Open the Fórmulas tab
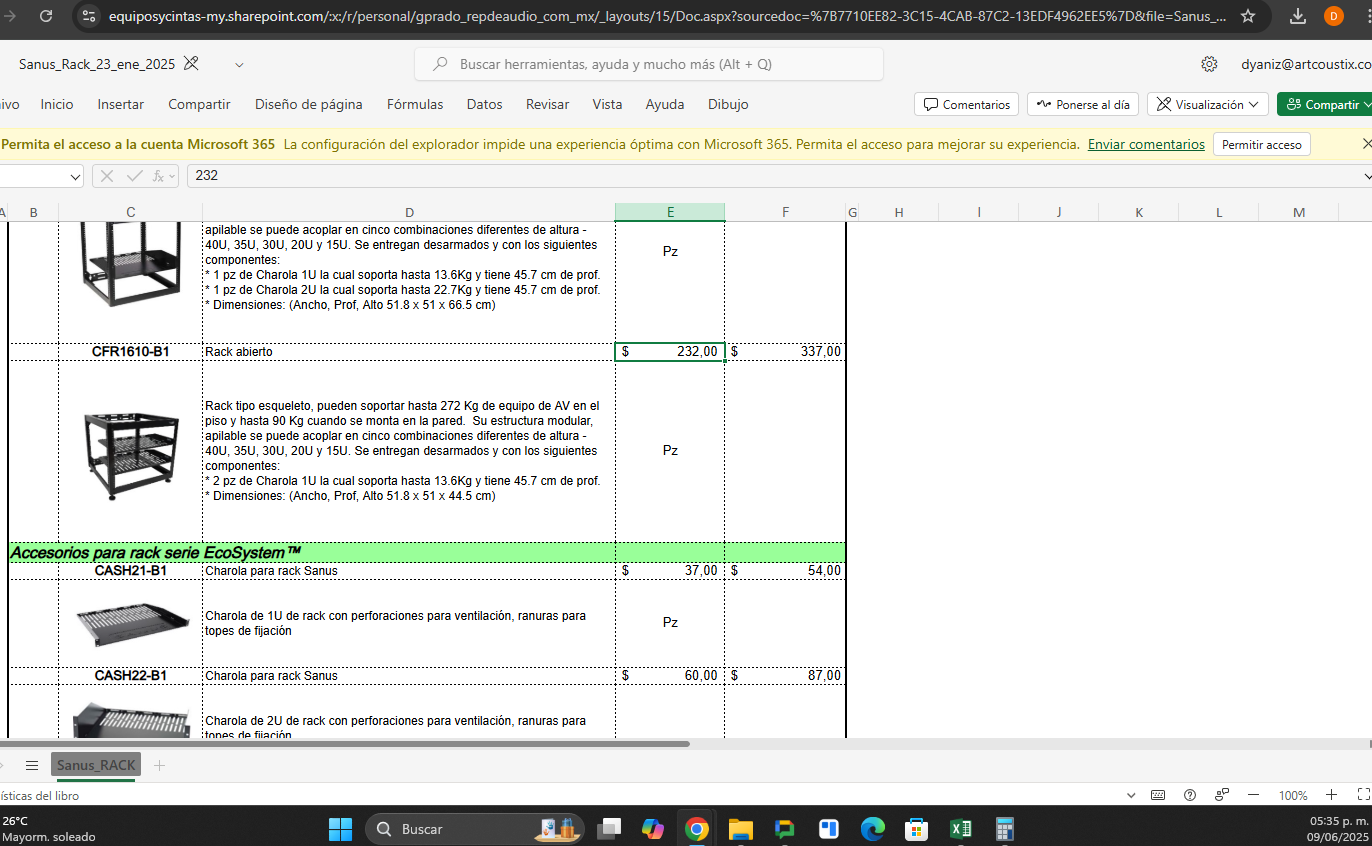Image resolution: width=1372 pixels, height=846 pixels. [415, 104]
